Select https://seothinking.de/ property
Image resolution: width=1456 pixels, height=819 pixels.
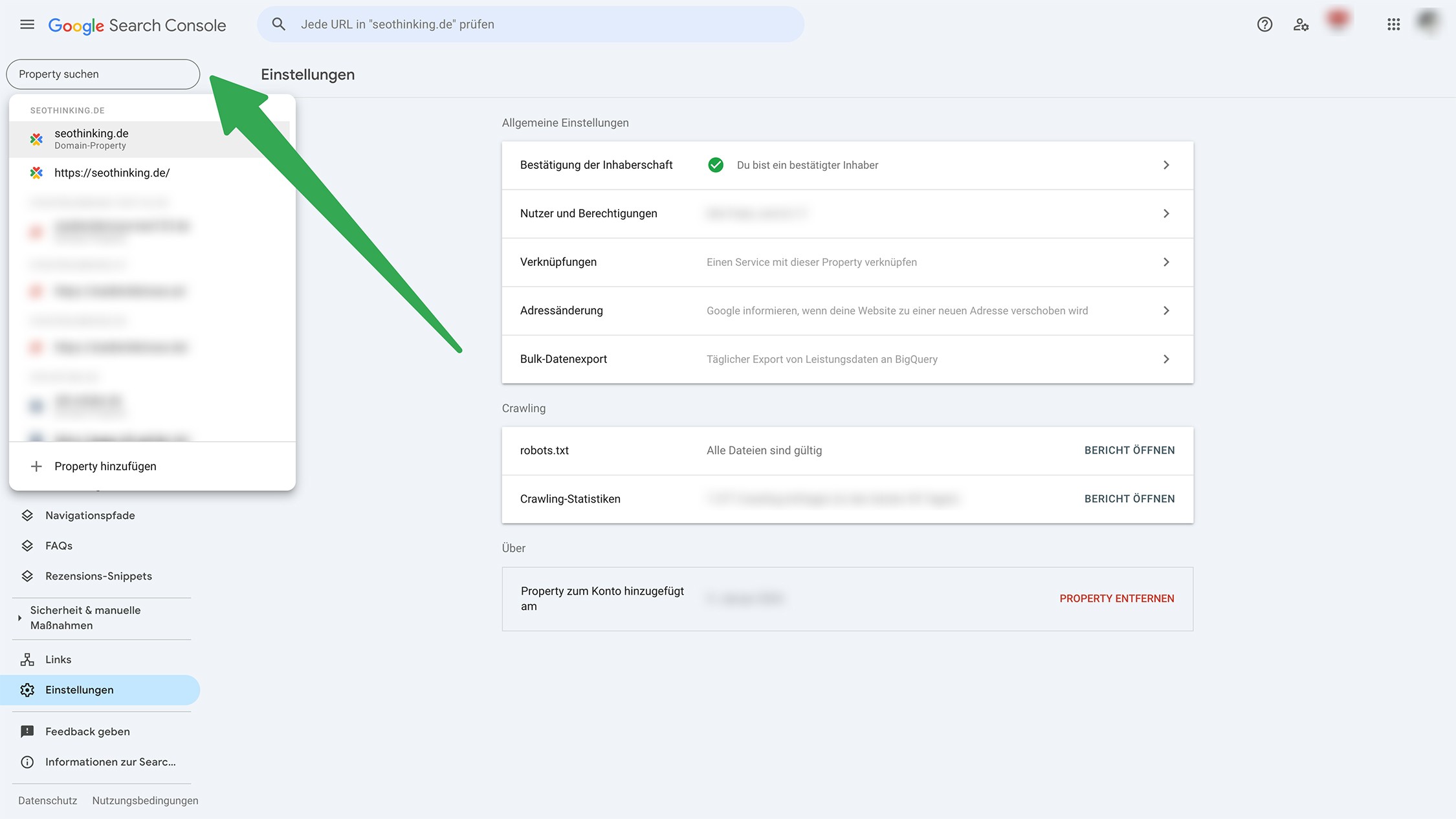click(x=112, y=173)
